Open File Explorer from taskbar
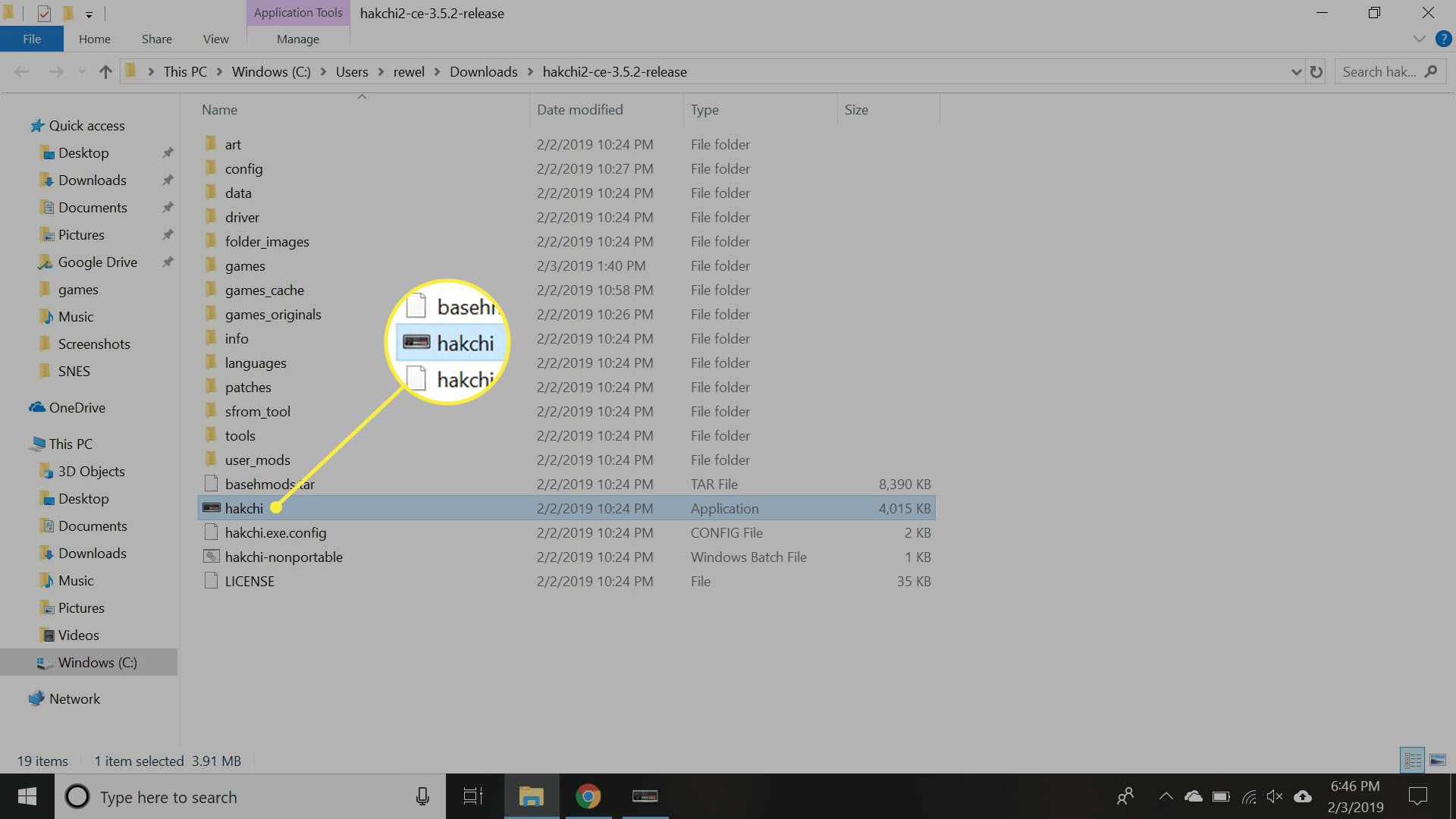 (531, 796)
